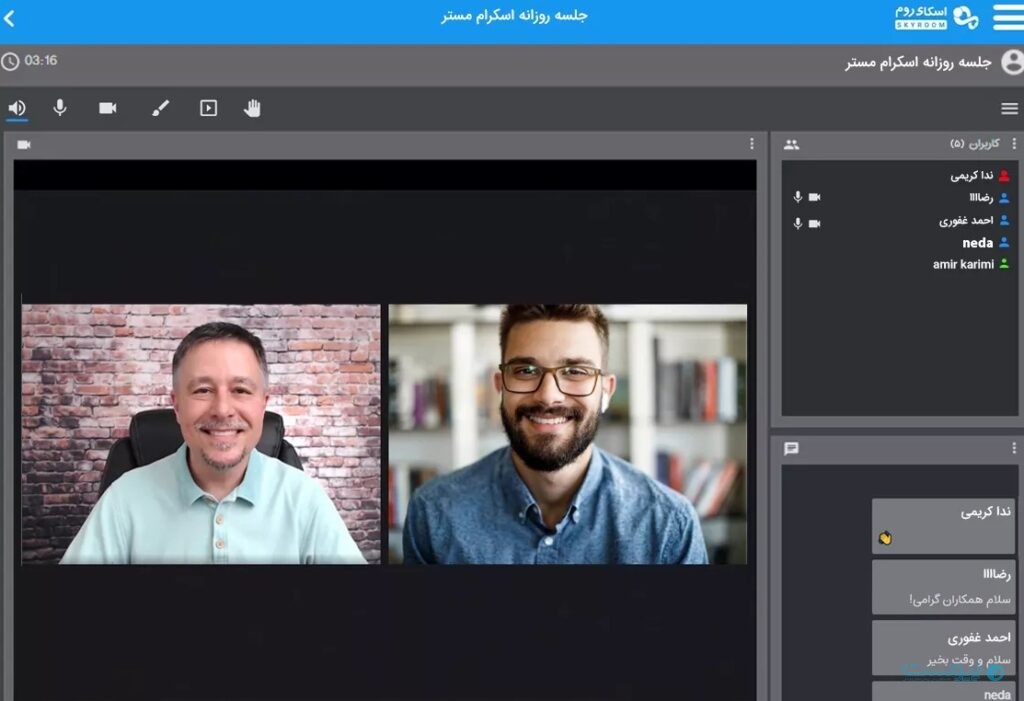The height and width of the screenshot is (701, 1024).
Task: Open the main hamburger menu at top right
Action: click(1007, 18)
